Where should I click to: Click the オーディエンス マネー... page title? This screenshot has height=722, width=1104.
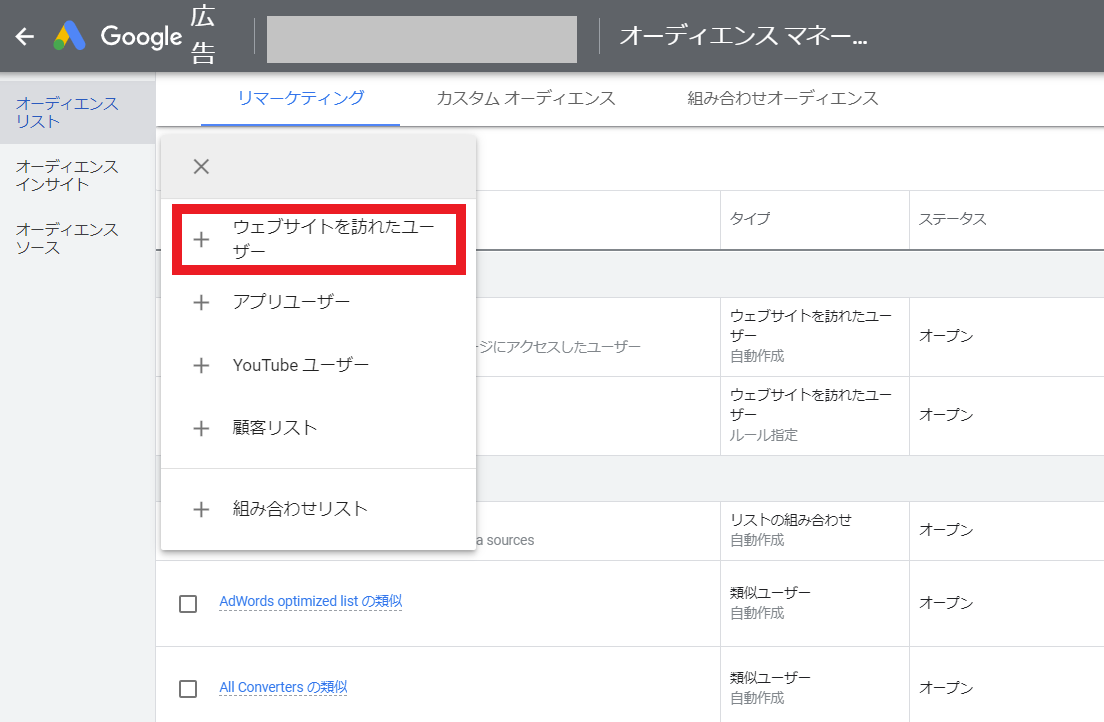point(743,35)
